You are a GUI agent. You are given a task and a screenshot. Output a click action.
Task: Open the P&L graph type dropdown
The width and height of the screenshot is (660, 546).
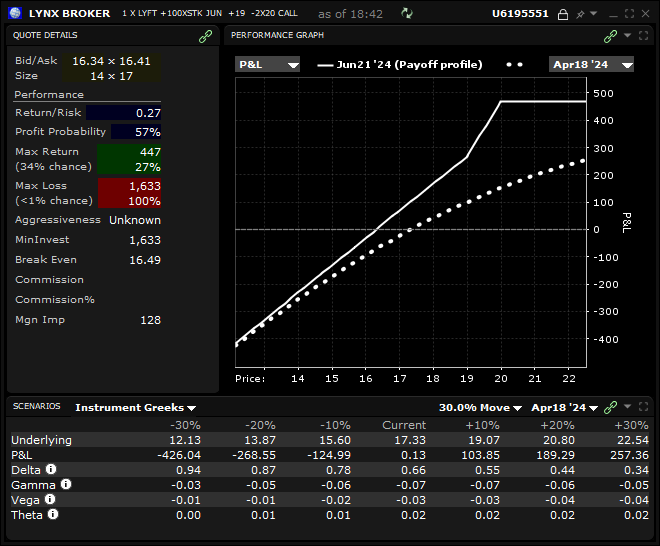(267, 64)
